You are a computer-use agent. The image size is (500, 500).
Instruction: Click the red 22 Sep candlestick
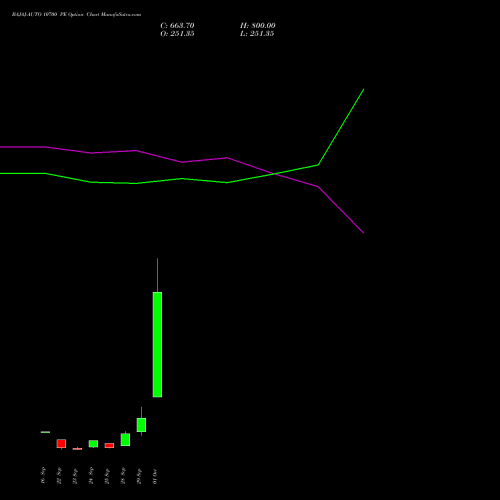coord(61,444)
